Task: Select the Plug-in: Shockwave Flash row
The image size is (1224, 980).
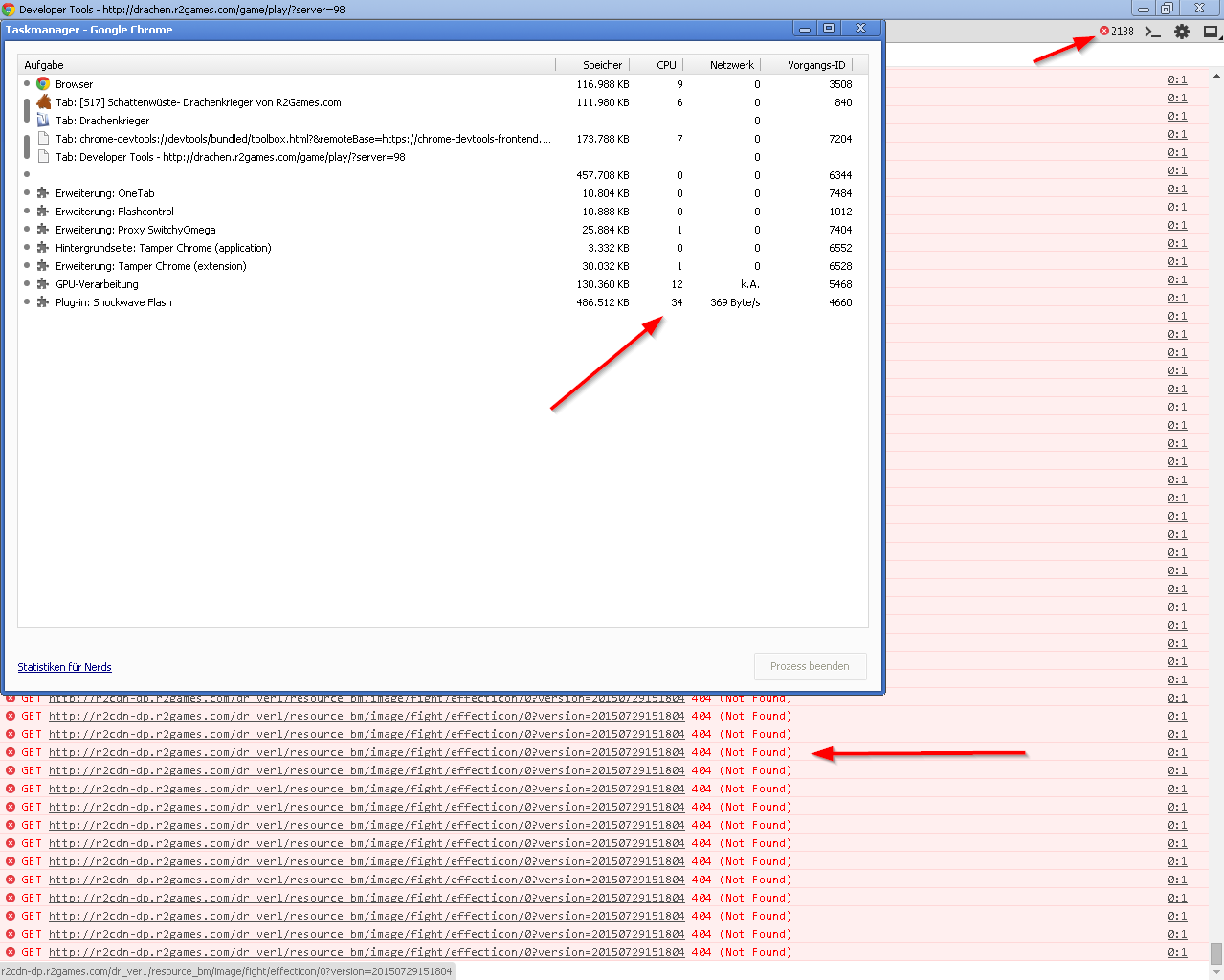Action: point(113,302)
